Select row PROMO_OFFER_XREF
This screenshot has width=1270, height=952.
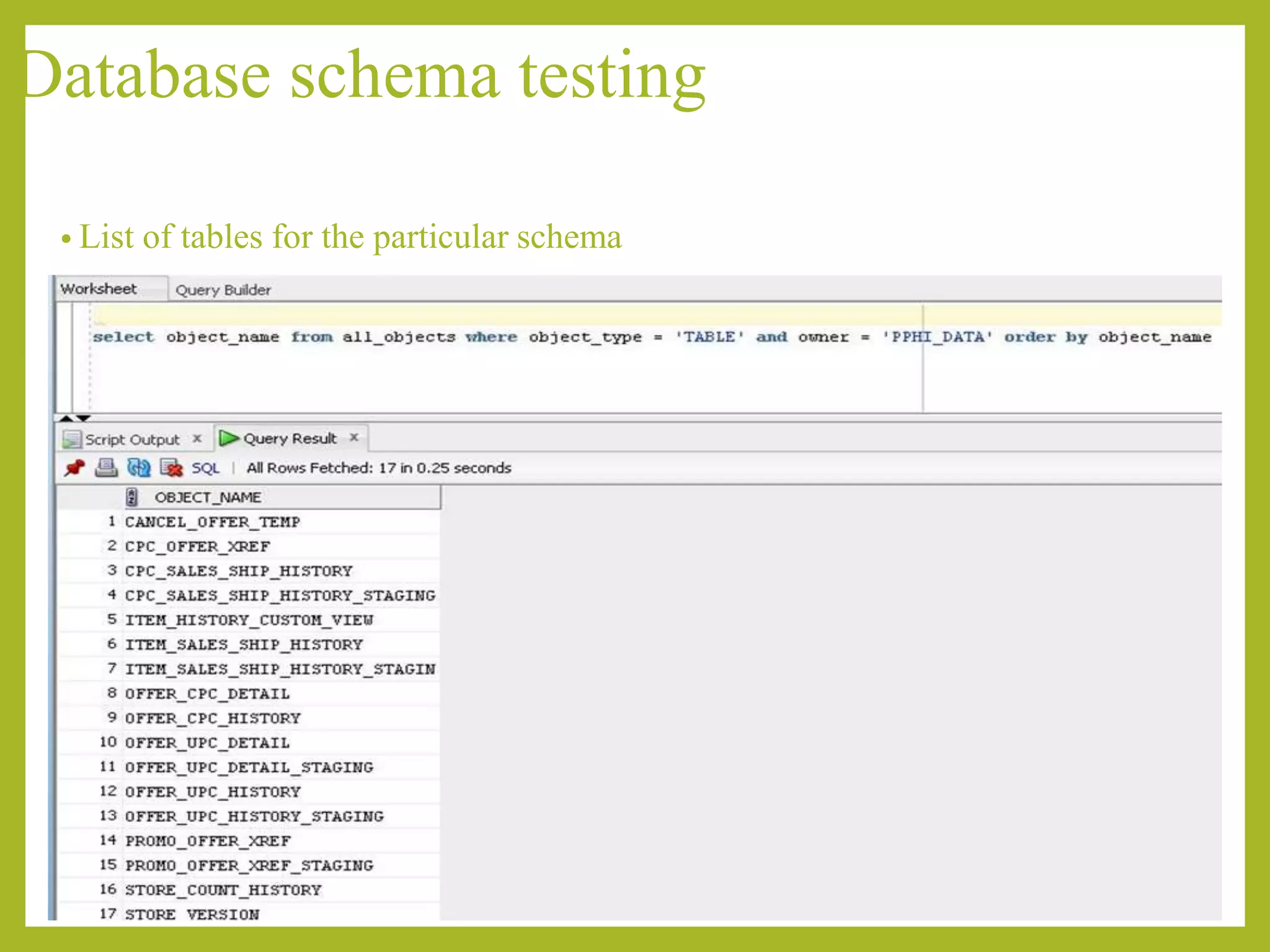[x=249, y=841]
